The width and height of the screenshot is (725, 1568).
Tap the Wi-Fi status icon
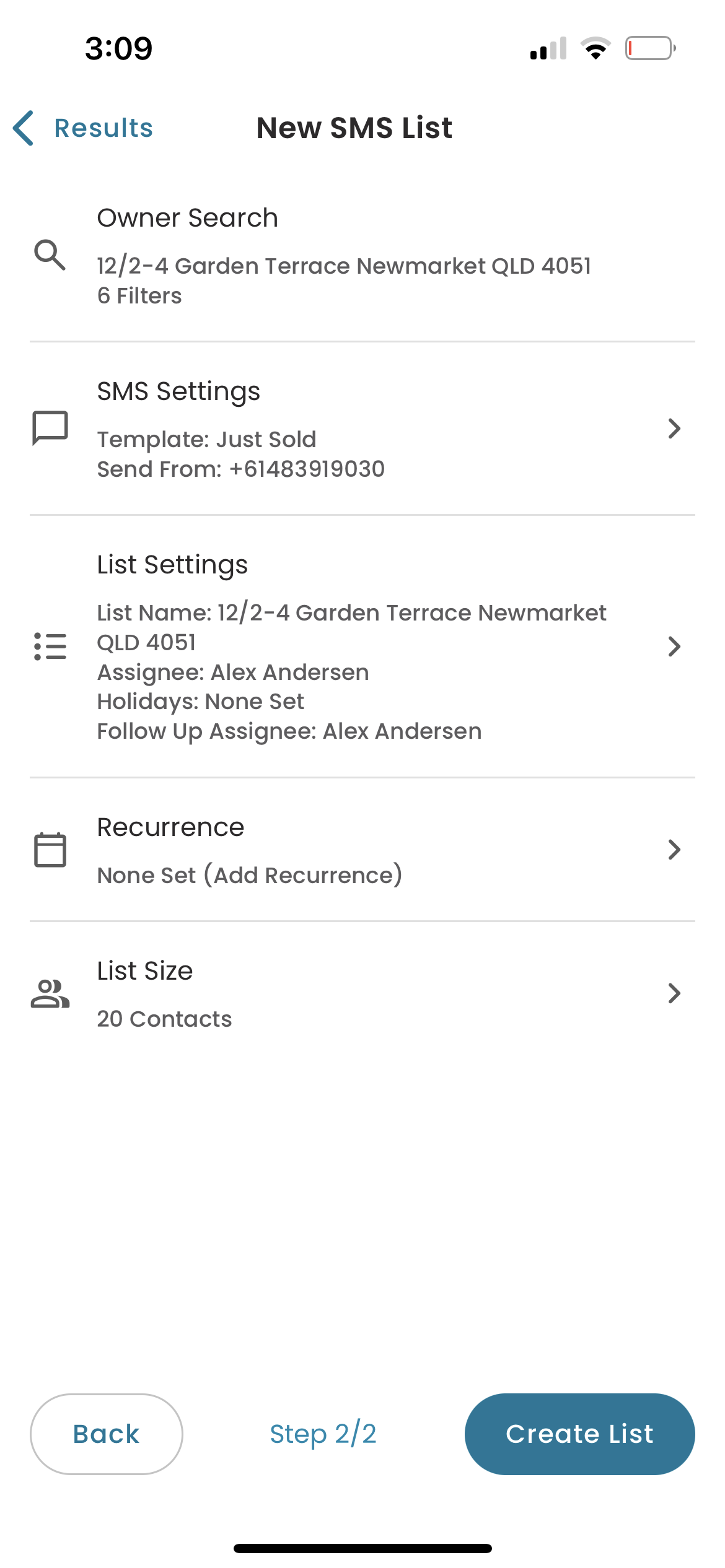click(595, 48)
